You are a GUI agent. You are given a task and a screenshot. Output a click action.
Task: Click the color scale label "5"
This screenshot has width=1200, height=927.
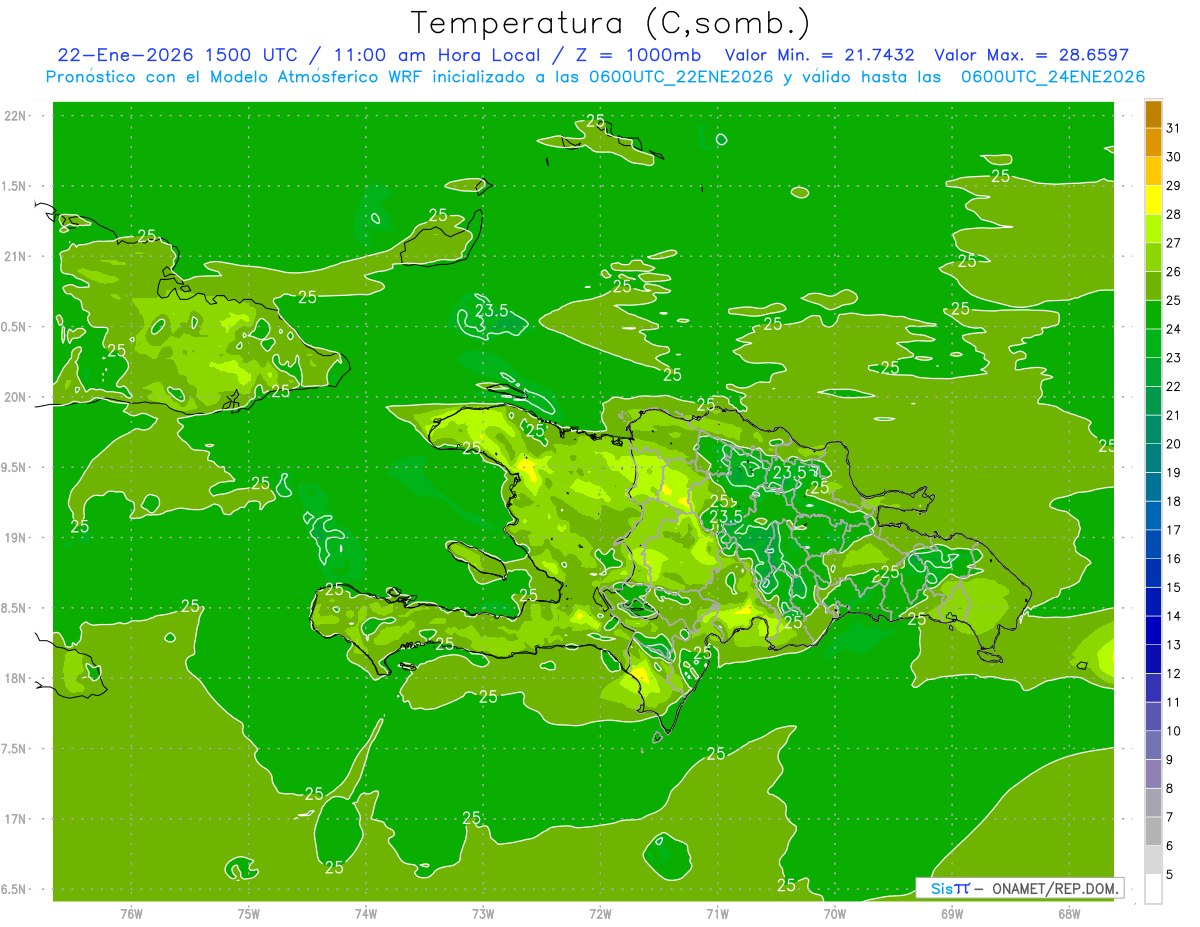(x=1171, y=875)
